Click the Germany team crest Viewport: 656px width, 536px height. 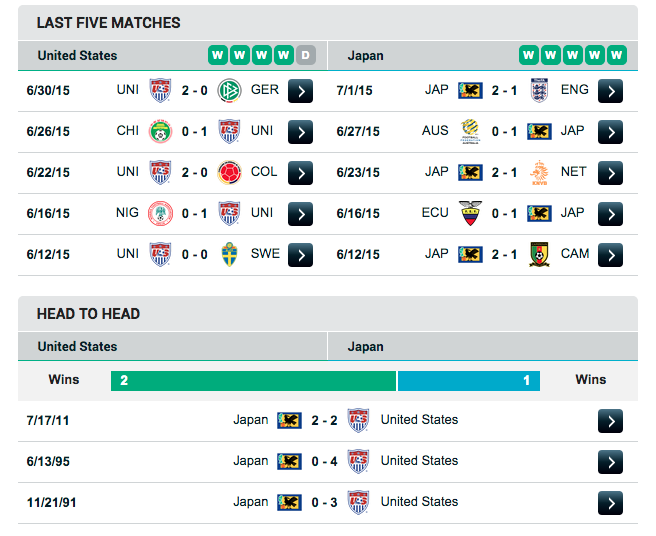point(229,90)
